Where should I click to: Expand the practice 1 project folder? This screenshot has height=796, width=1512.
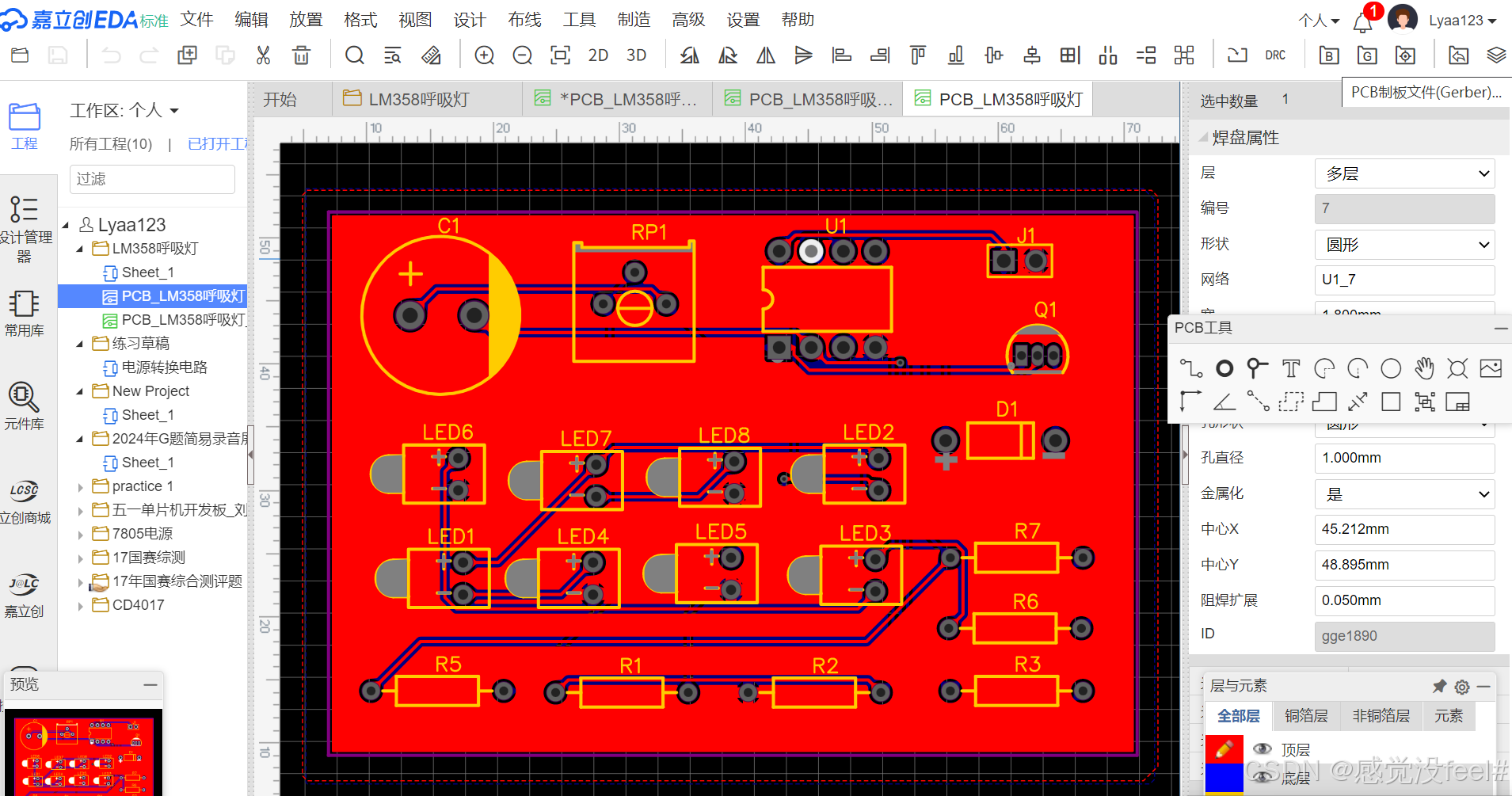tap(80, 487)
